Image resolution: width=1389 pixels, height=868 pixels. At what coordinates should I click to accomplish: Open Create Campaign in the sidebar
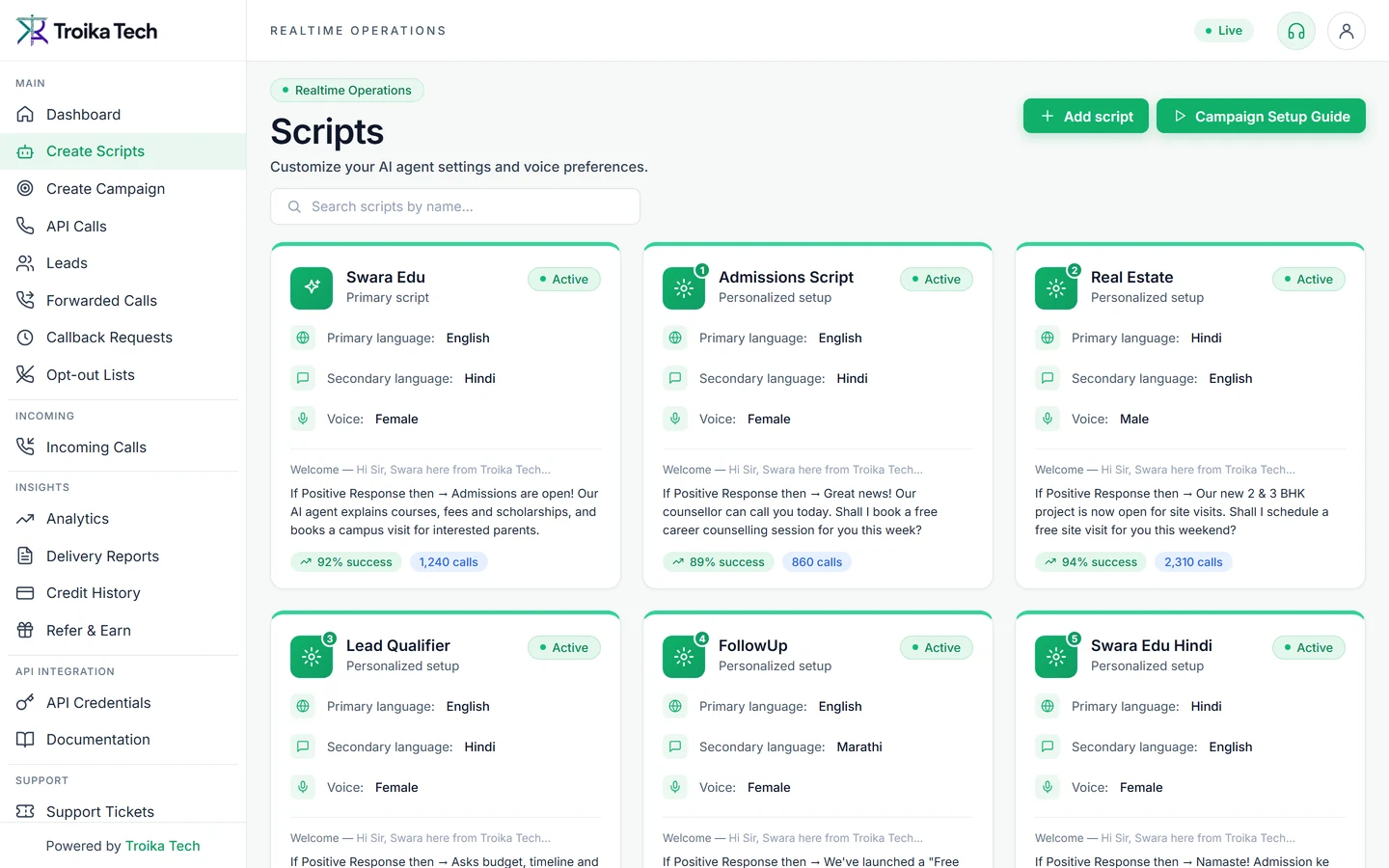[123, 189]
